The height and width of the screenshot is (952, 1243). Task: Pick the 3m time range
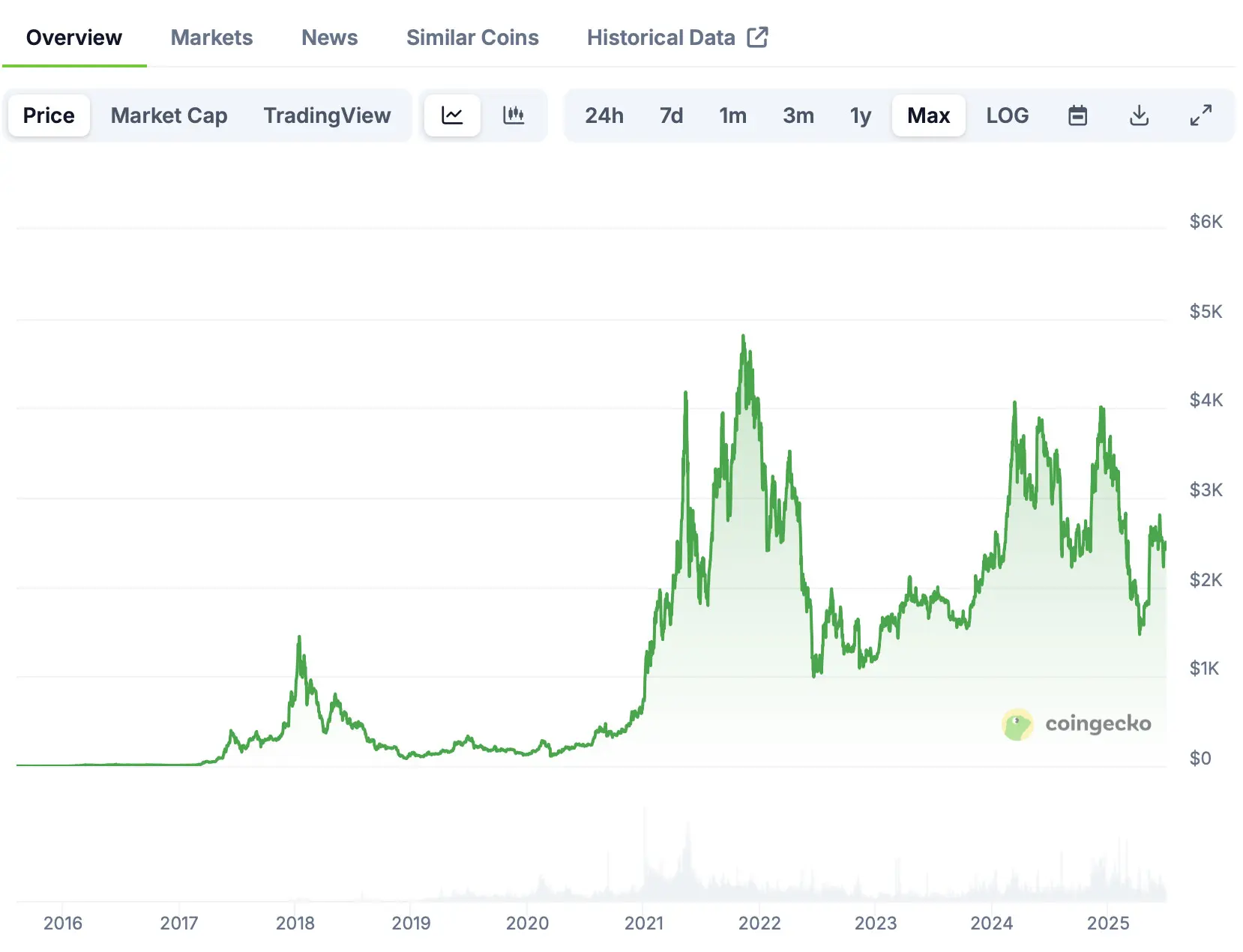[x=798, y=115]
